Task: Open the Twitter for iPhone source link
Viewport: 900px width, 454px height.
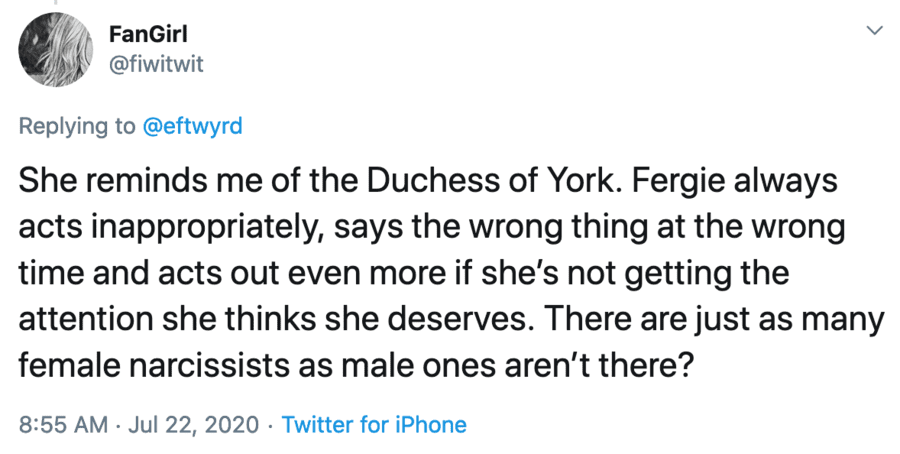Action: pos(374,424)
